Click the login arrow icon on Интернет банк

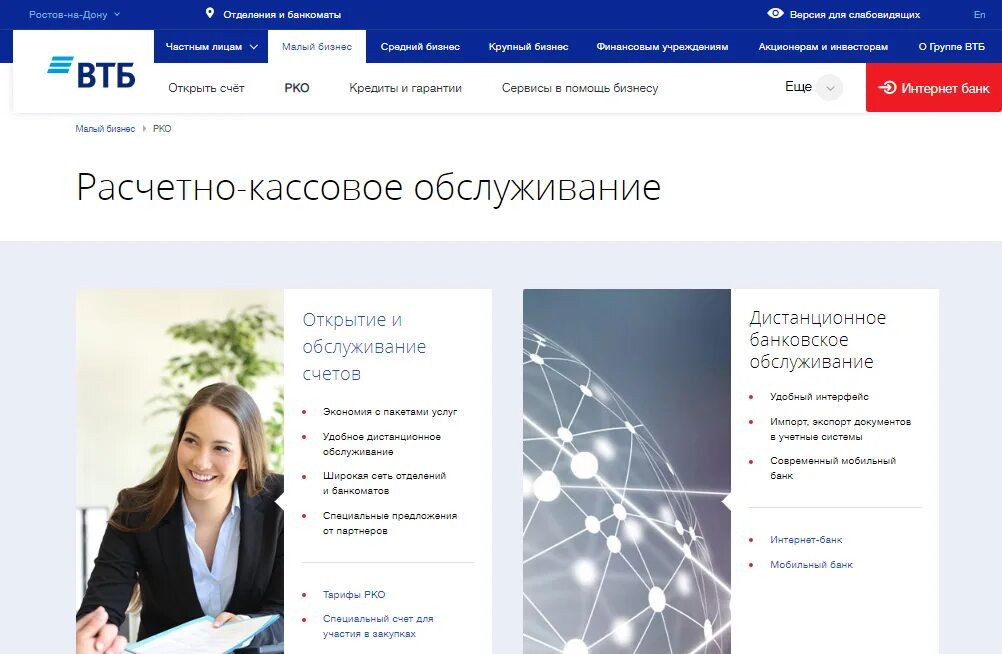point(887,88)
